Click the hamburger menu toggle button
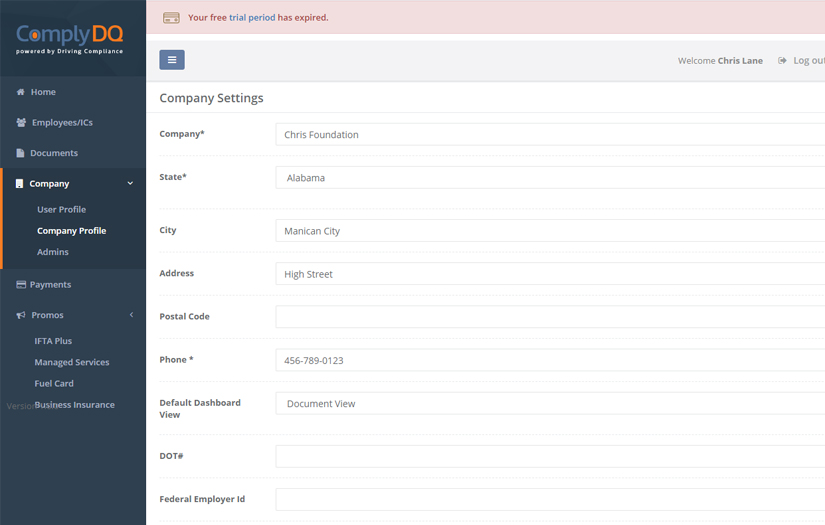 click(172, 60)
